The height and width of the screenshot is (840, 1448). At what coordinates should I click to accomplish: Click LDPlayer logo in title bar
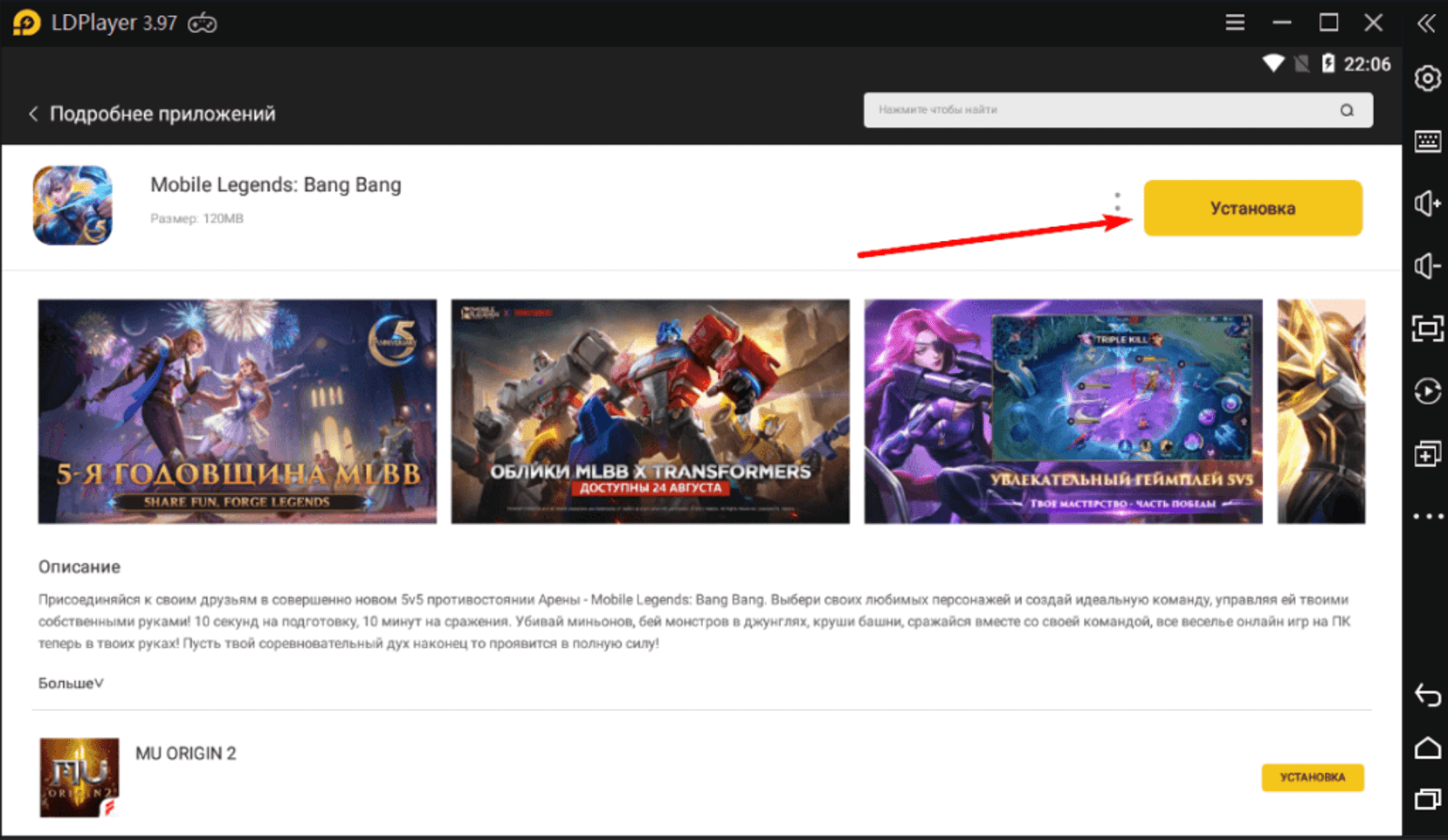point(27,23)
